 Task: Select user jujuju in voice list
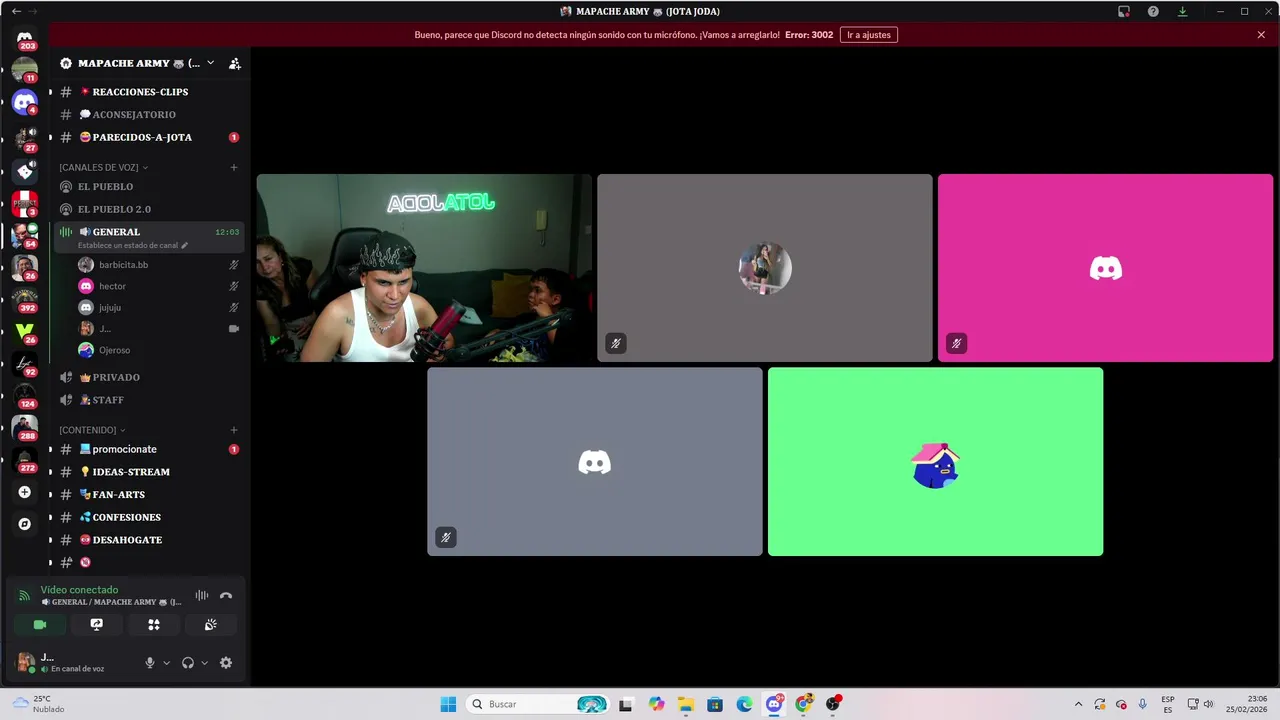pos(109,308)
